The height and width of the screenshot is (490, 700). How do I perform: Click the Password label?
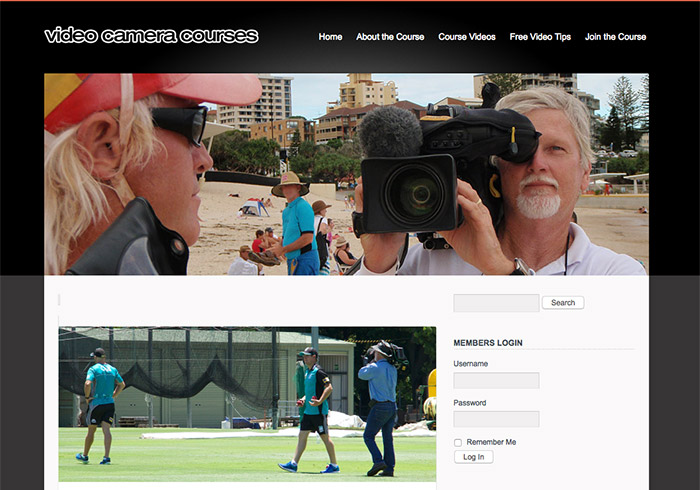[x=470, y=403]
